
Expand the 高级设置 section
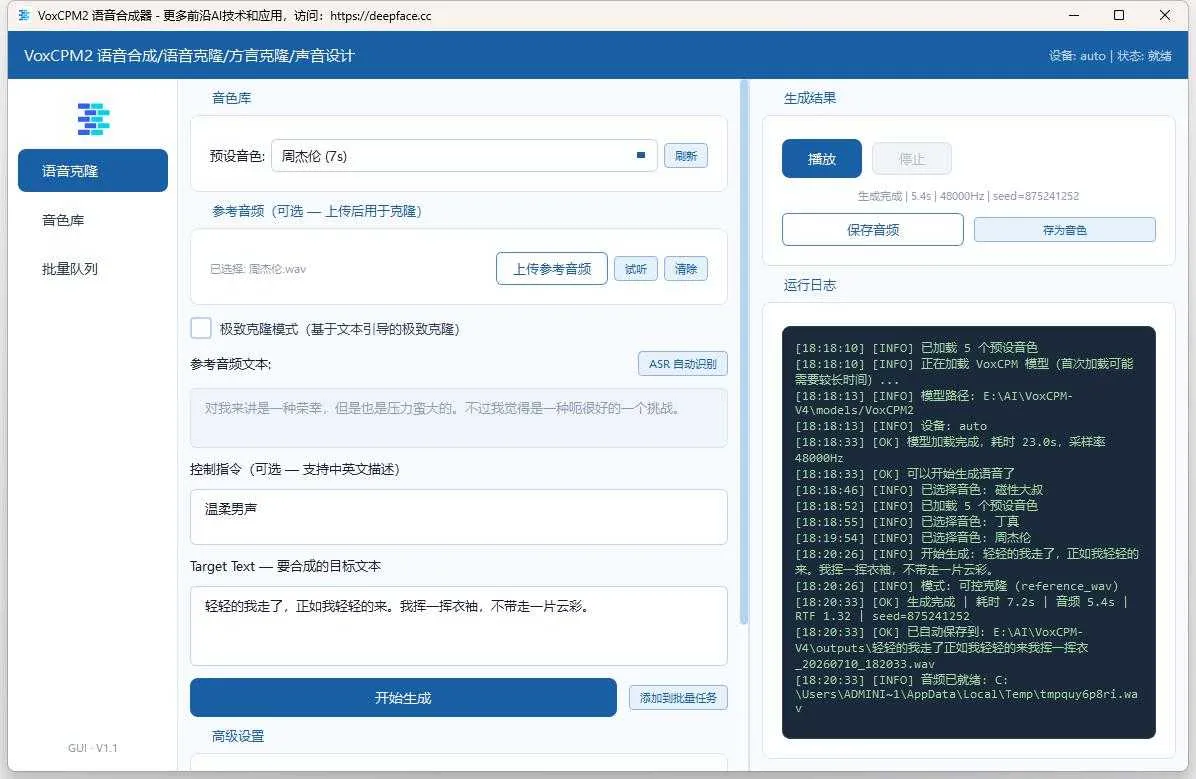238,736
